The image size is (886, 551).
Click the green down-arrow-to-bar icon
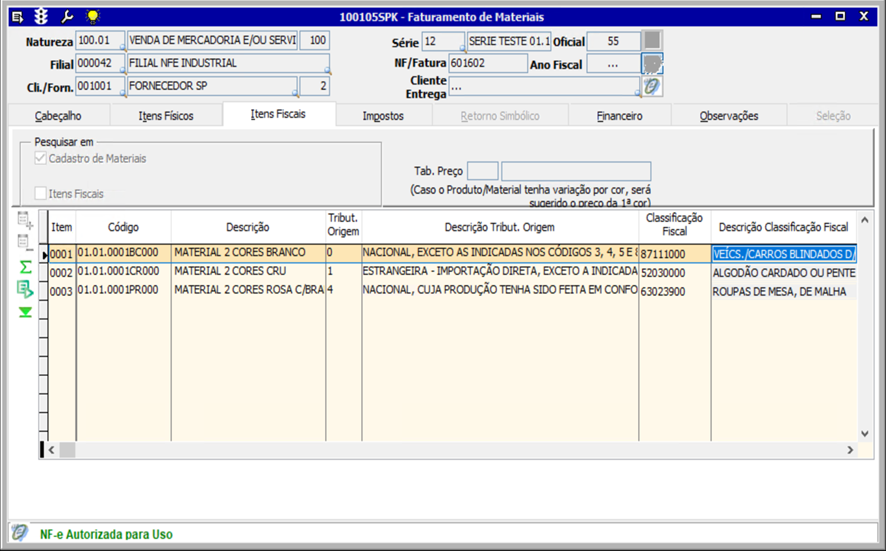[x=25, y=312]
